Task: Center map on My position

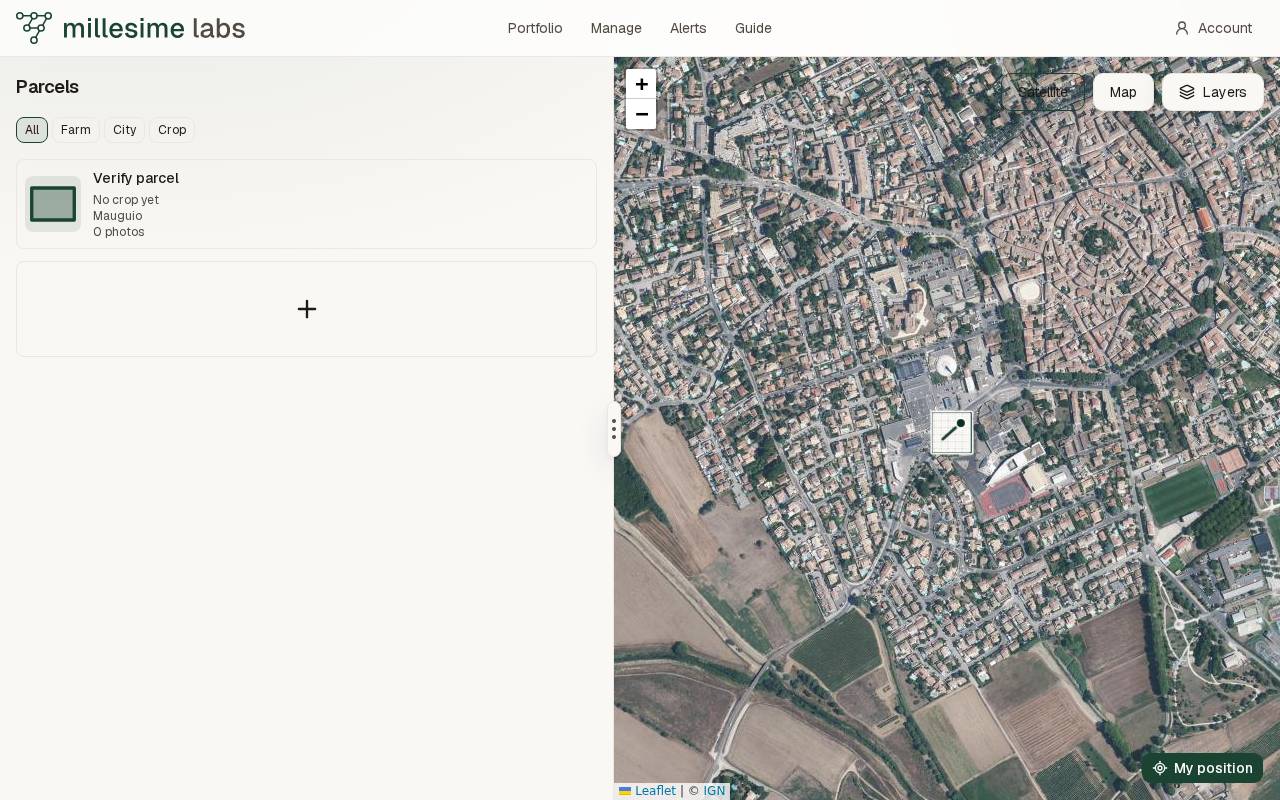Action: click(x=1202, y=768)
